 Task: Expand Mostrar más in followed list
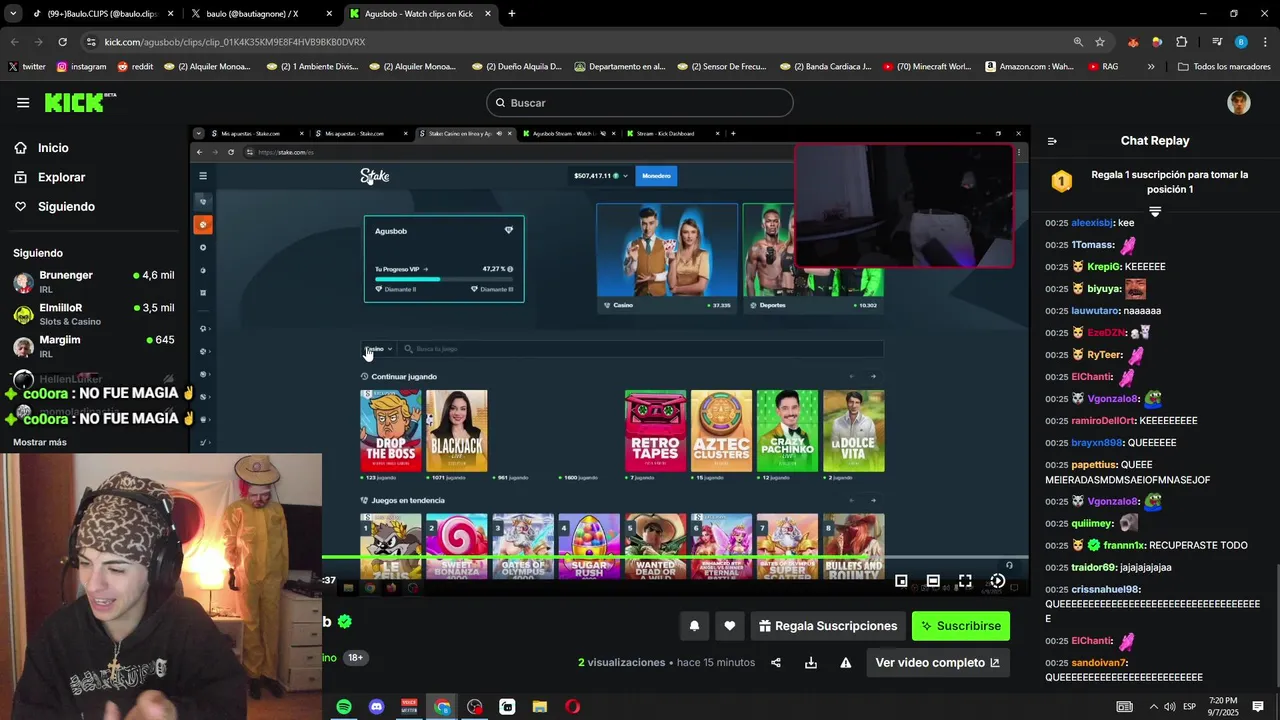40,442
